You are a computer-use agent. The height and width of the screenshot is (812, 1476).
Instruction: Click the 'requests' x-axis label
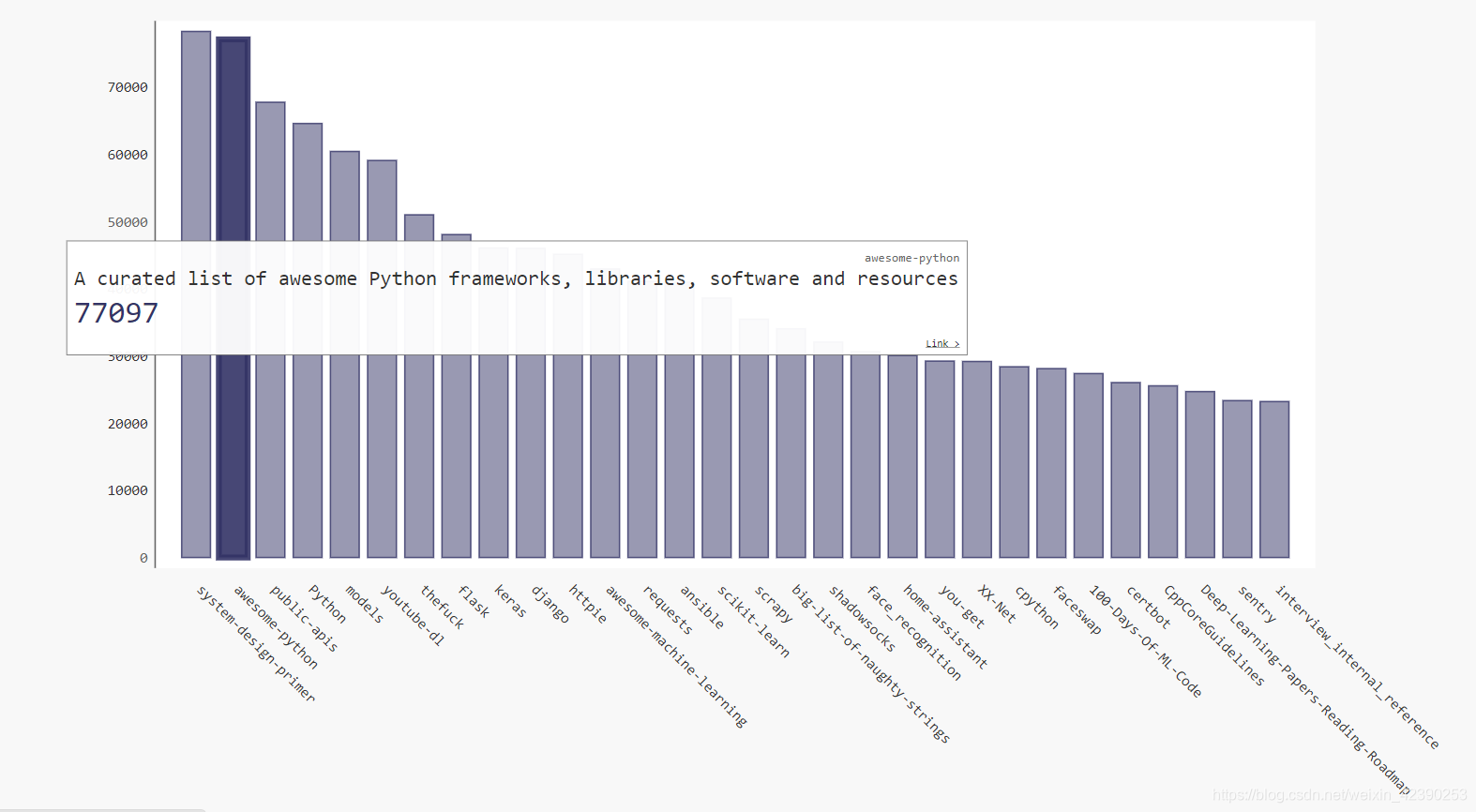pos(668,609)
